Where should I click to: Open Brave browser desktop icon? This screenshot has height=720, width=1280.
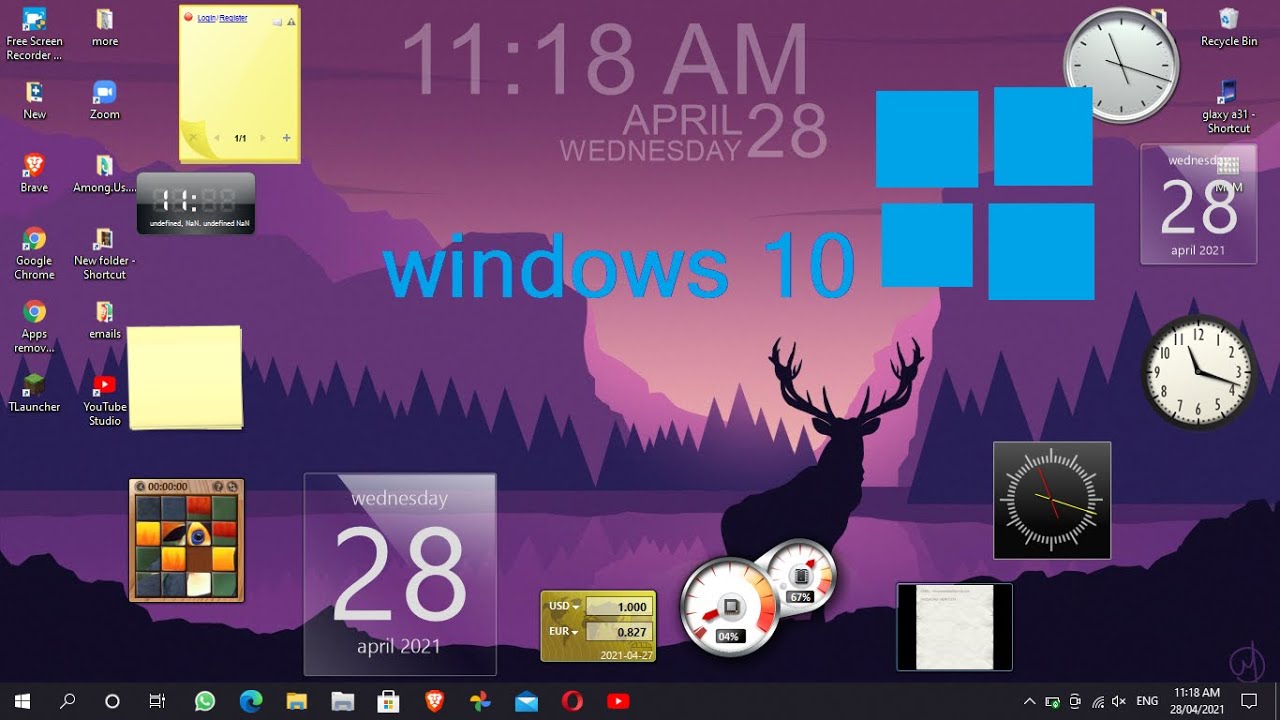[34, 173]
